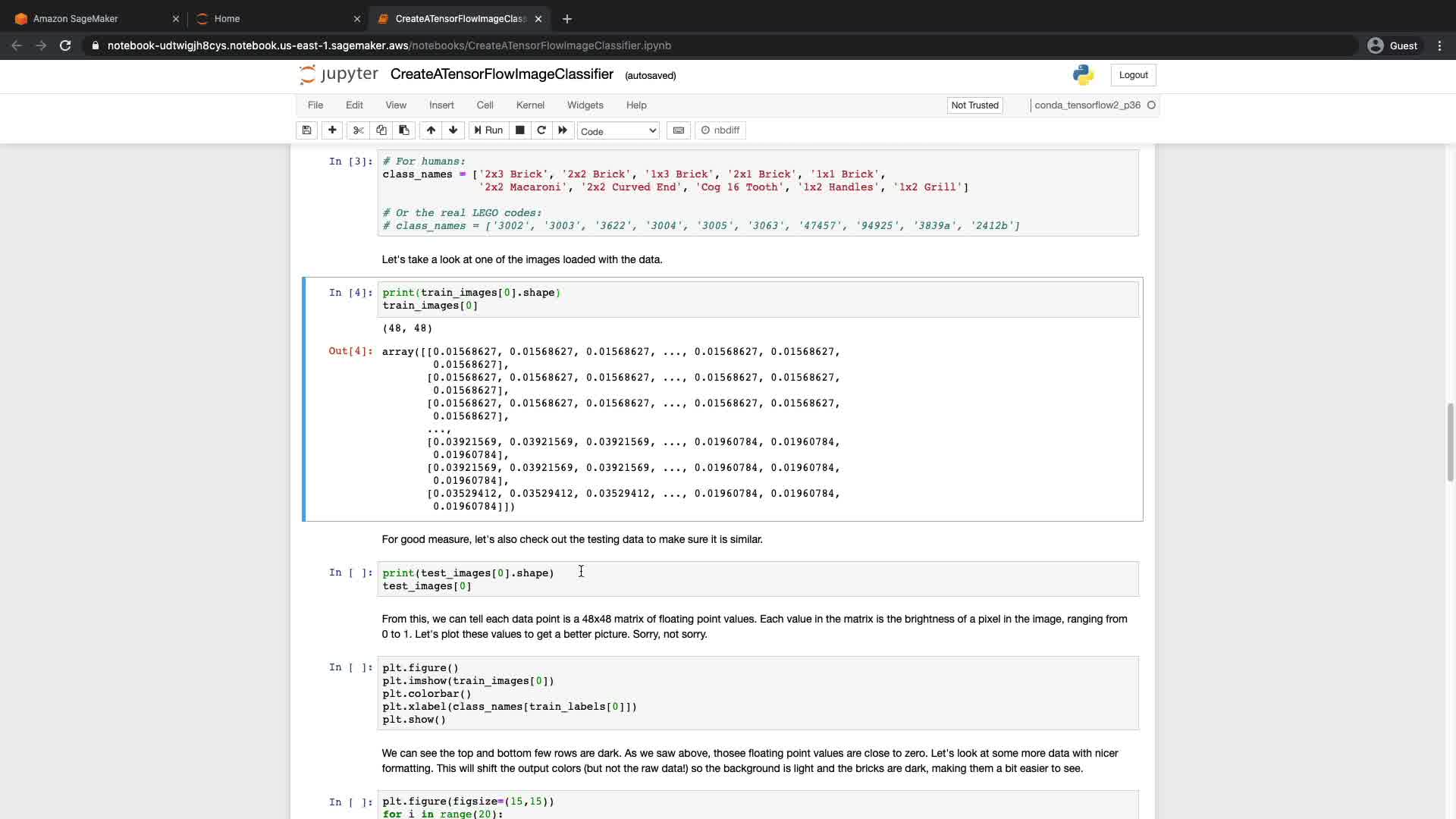Toggle the Not Trusted notebook status

[x=974, y=105]
